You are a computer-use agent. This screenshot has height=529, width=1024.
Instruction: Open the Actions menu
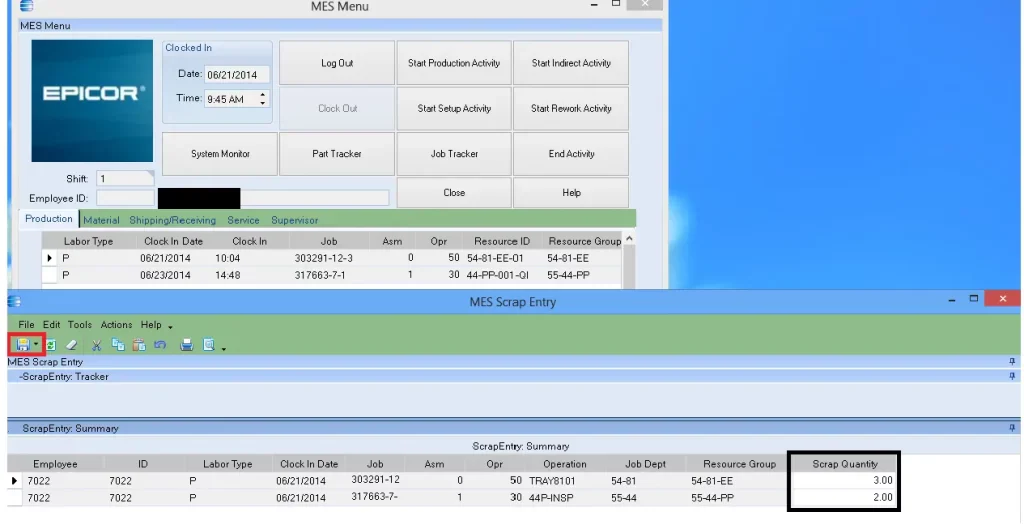point(116,325)
